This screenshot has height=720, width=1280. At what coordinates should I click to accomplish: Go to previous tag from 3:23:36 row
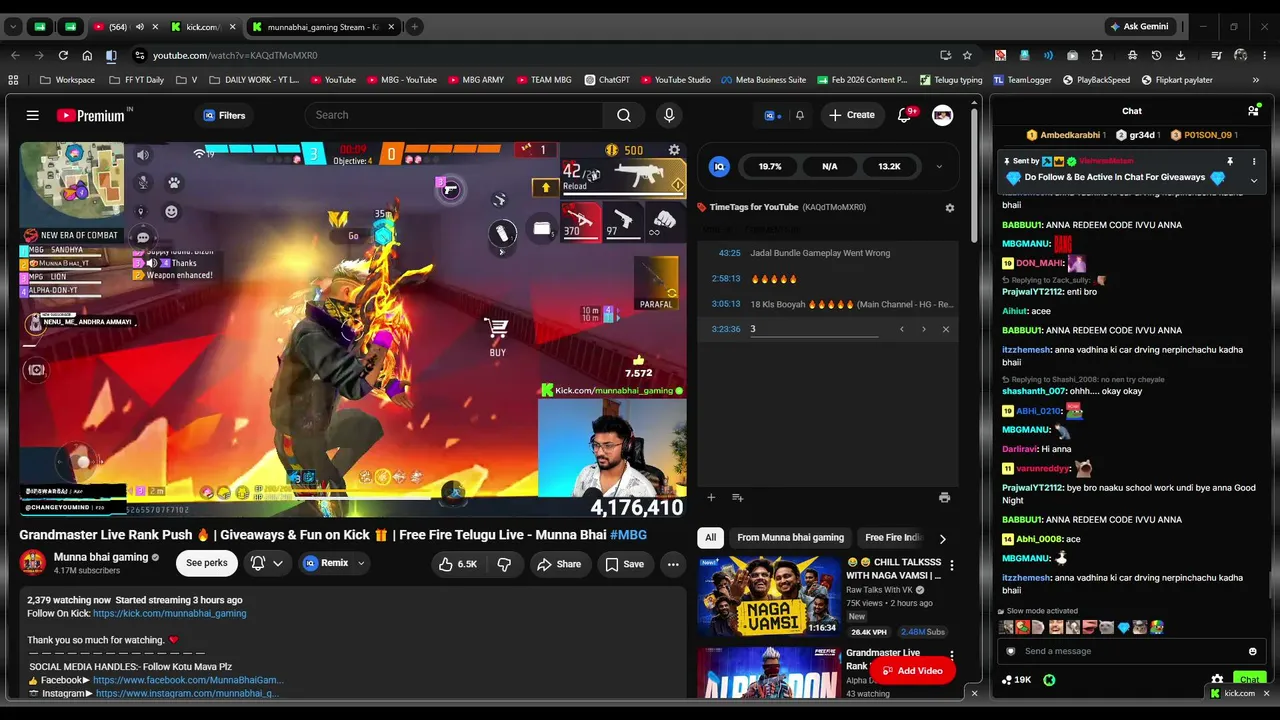pyautogui.click(x=901, y=329)
